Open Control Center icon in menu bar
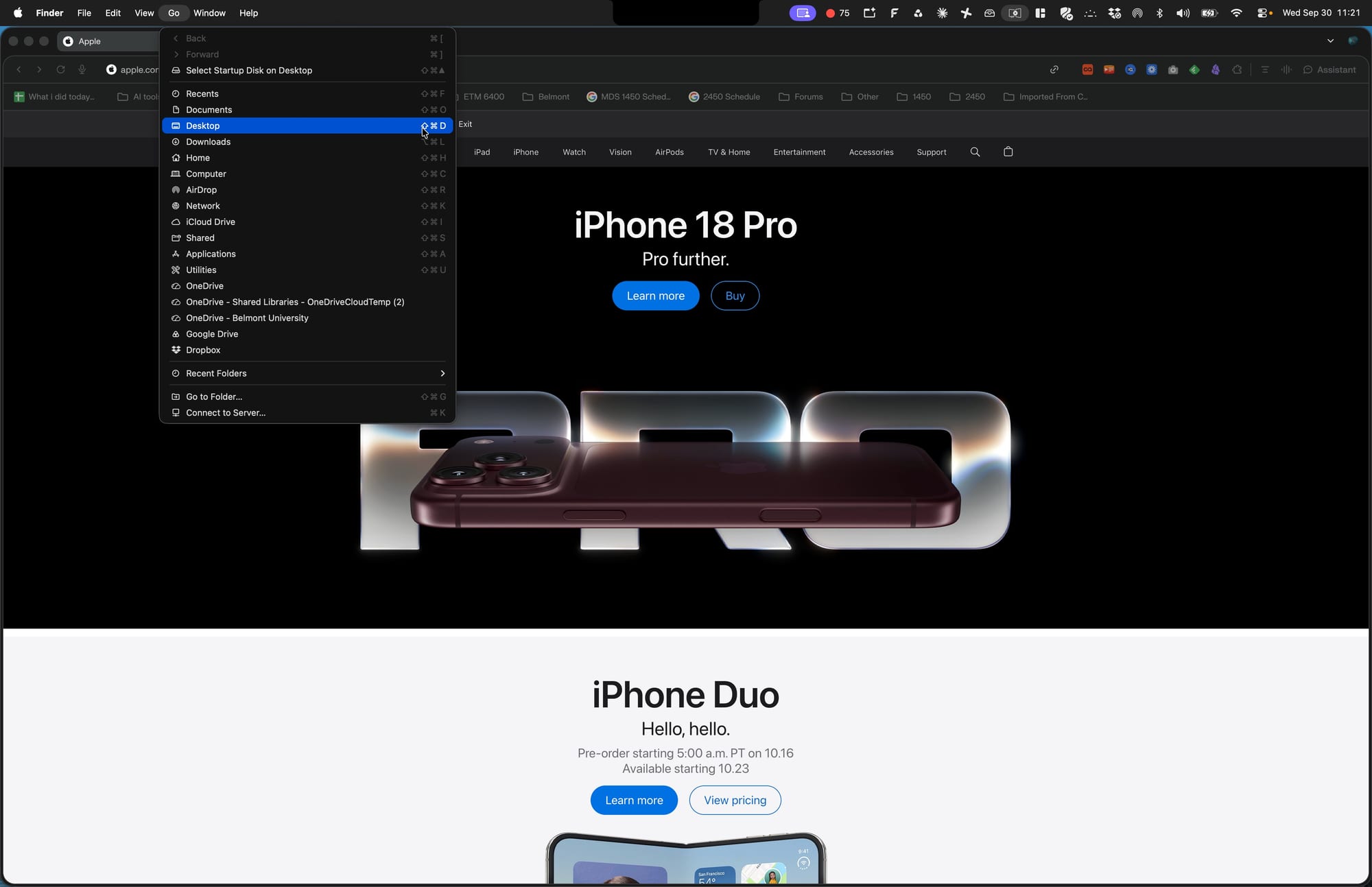Viewport: 1372px width, 887px height. tap(1264, 13)
